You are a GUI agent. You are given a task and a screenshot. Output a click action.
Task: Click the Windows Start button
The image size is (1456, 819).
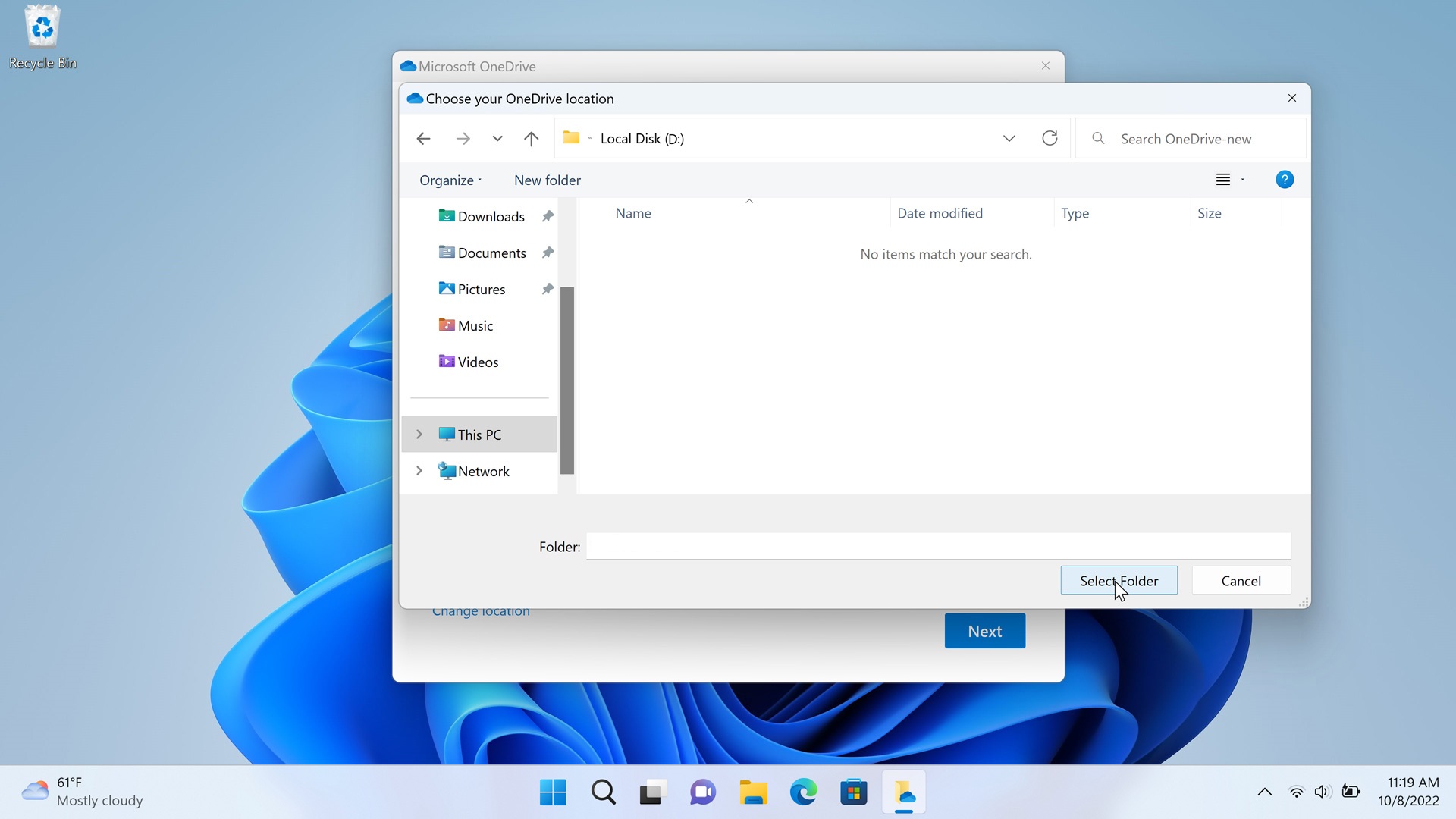pos(553,792)
